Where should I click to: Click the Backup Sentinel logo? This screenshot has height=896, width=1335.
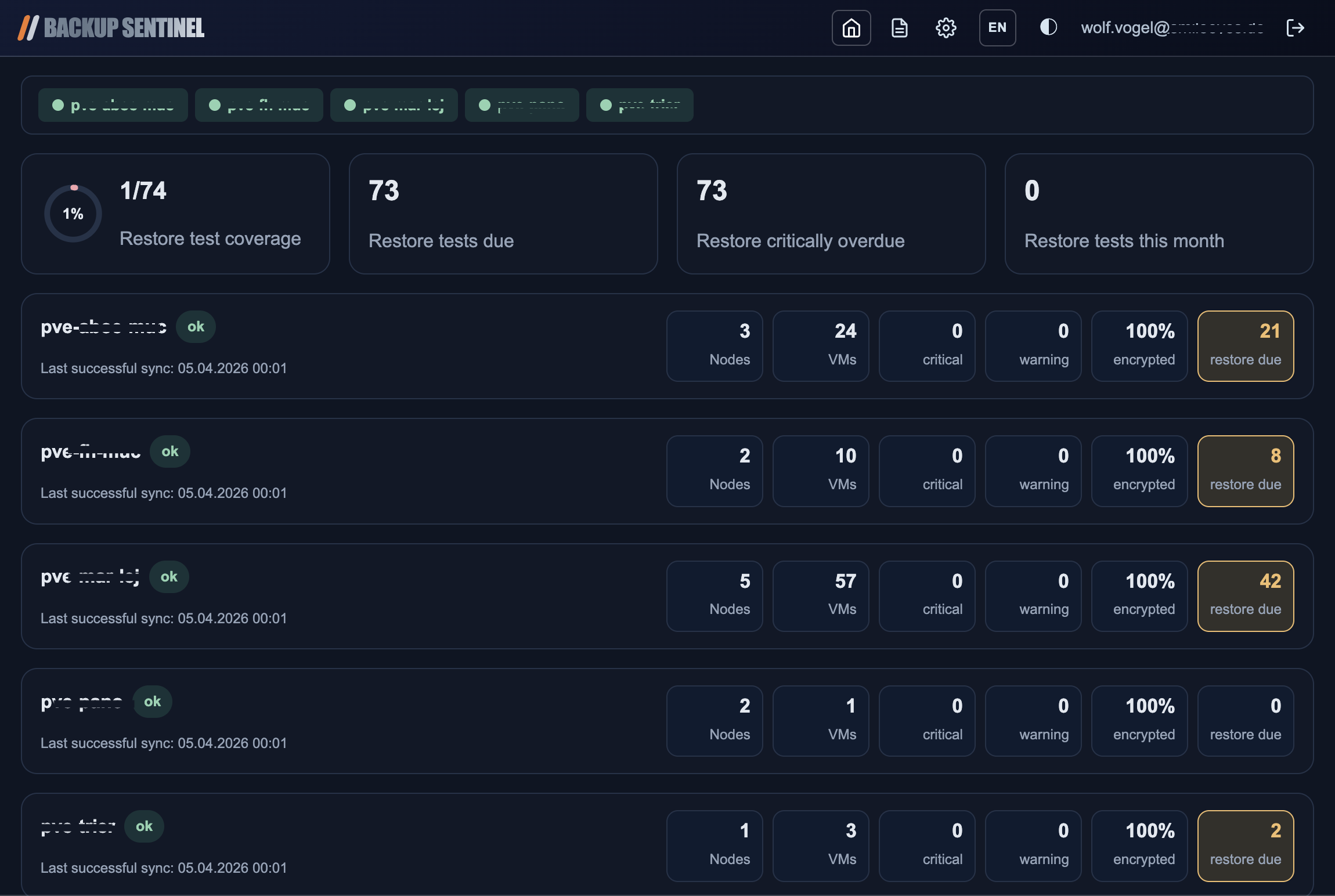(111, 28)
